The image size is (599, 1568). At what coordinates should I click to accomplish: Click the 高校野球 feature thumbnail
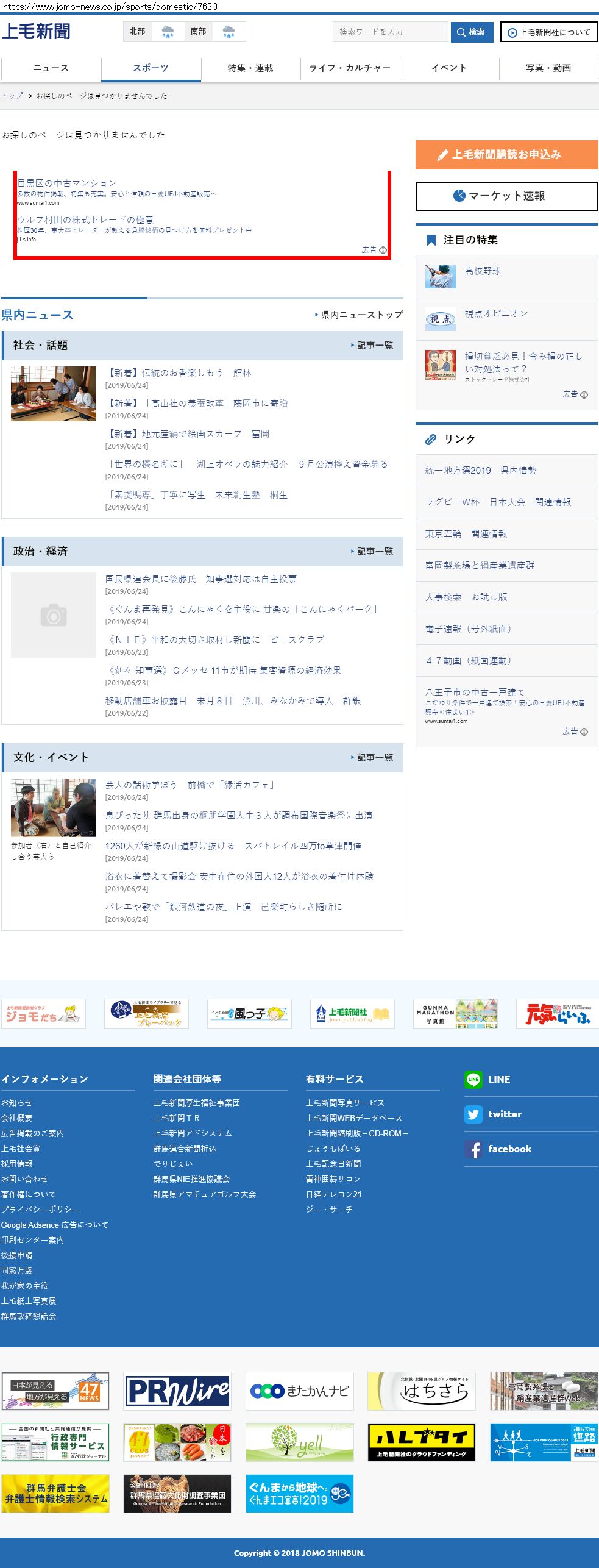tap(440, 276)
